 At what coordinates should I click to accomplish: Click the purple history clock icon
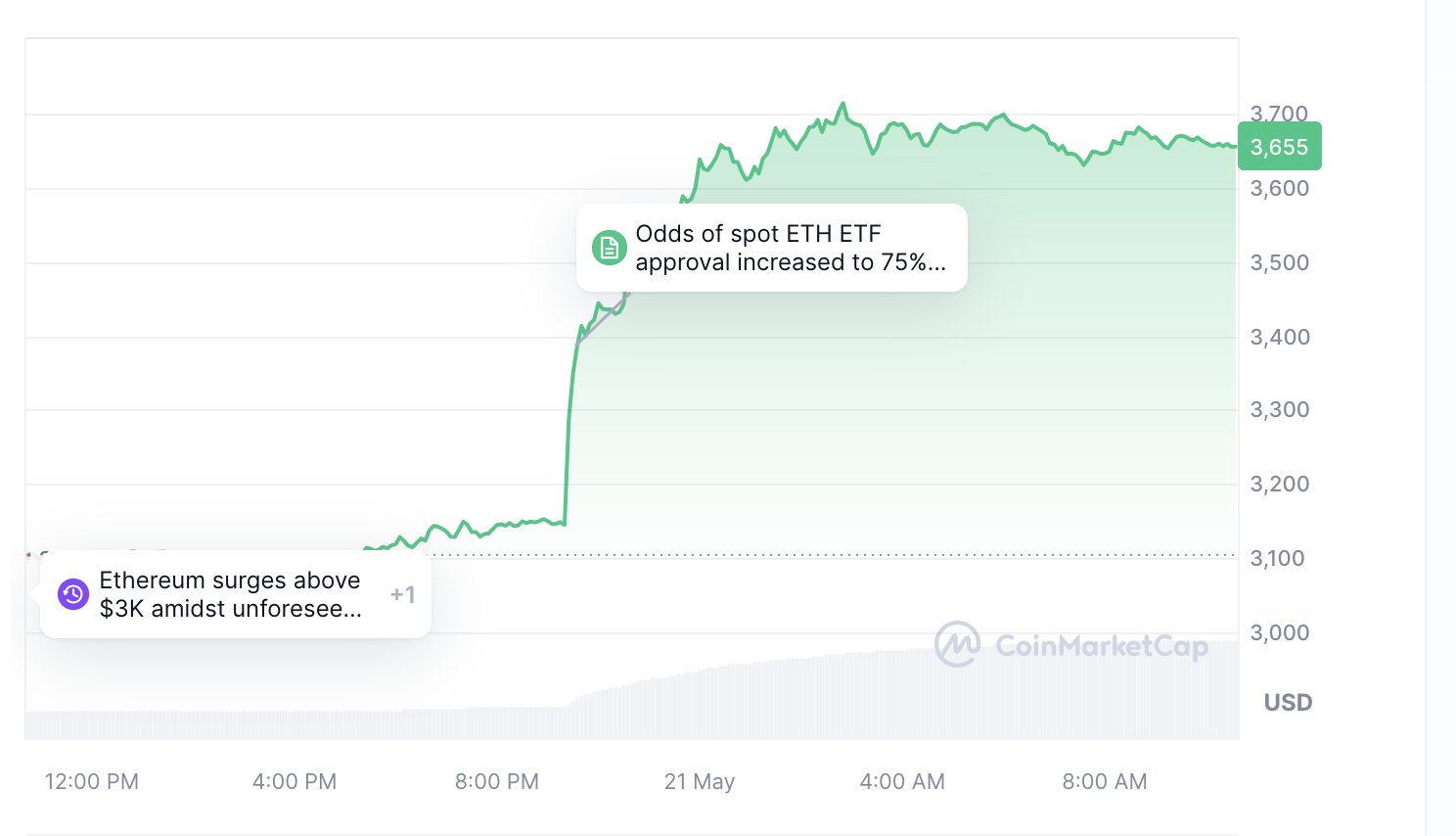pos(73,594)
